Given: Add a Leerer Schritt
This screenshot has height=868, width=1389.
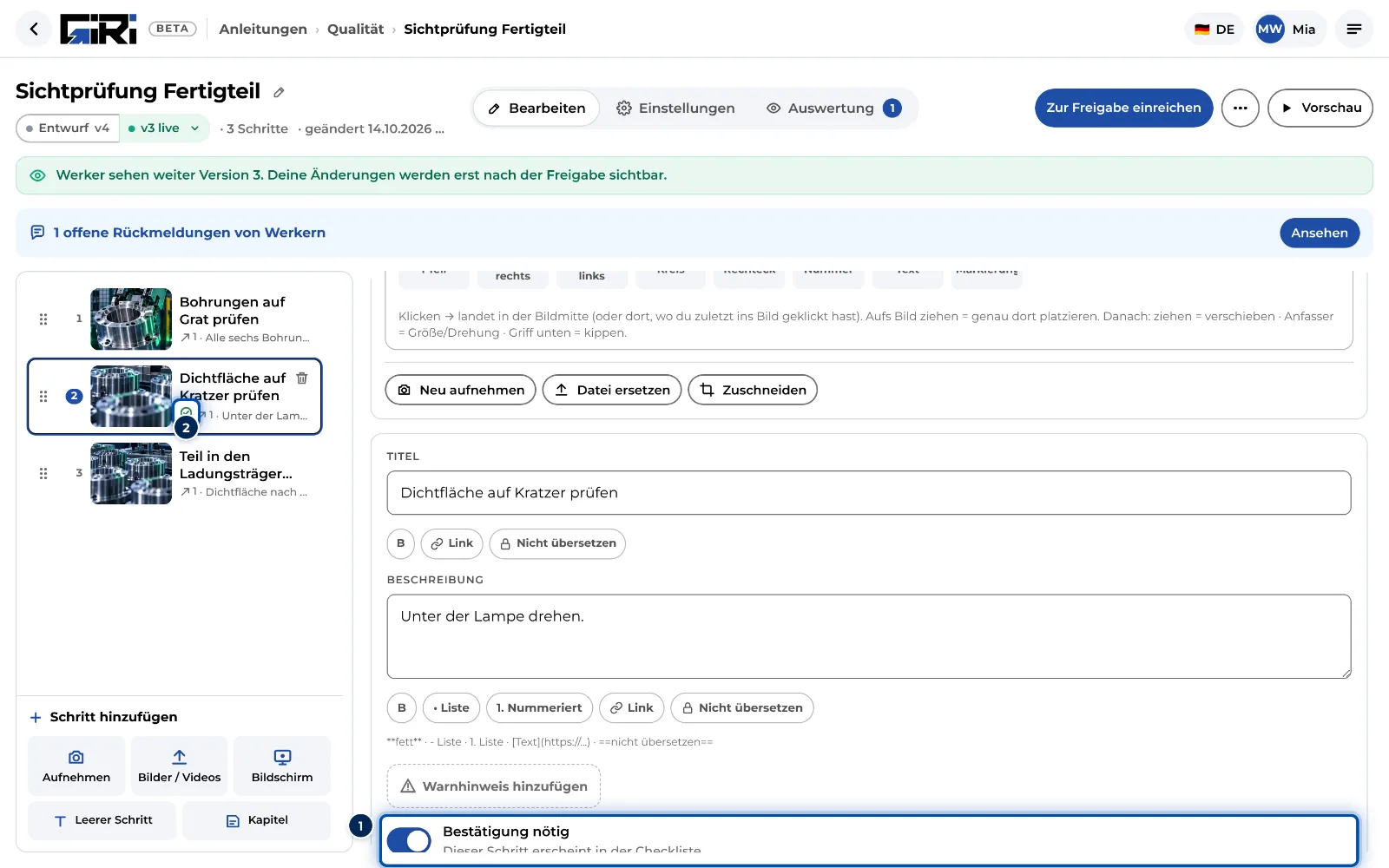Looking at the screenshot, I should pyautogui.click(x=102, y=820).
